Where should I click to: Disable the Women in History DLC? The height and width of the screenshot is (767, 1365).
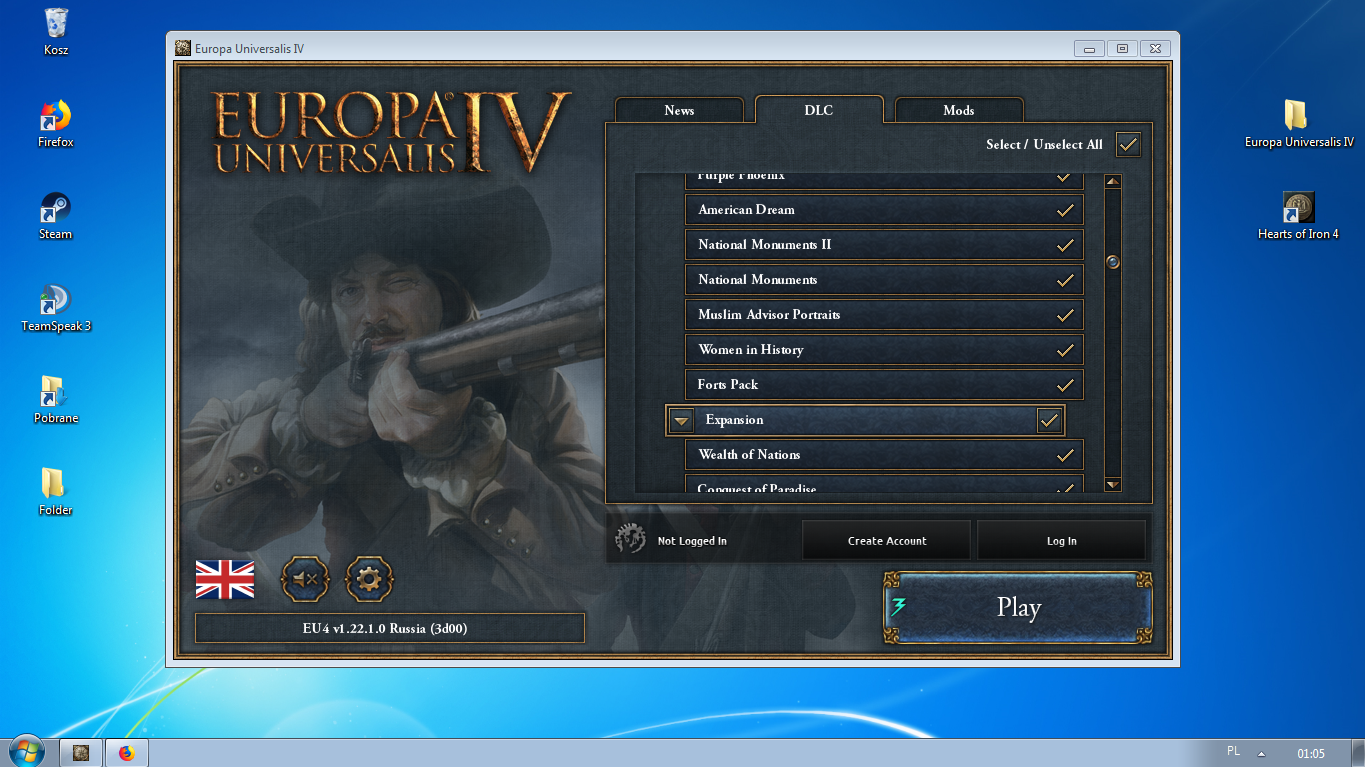1063,349
